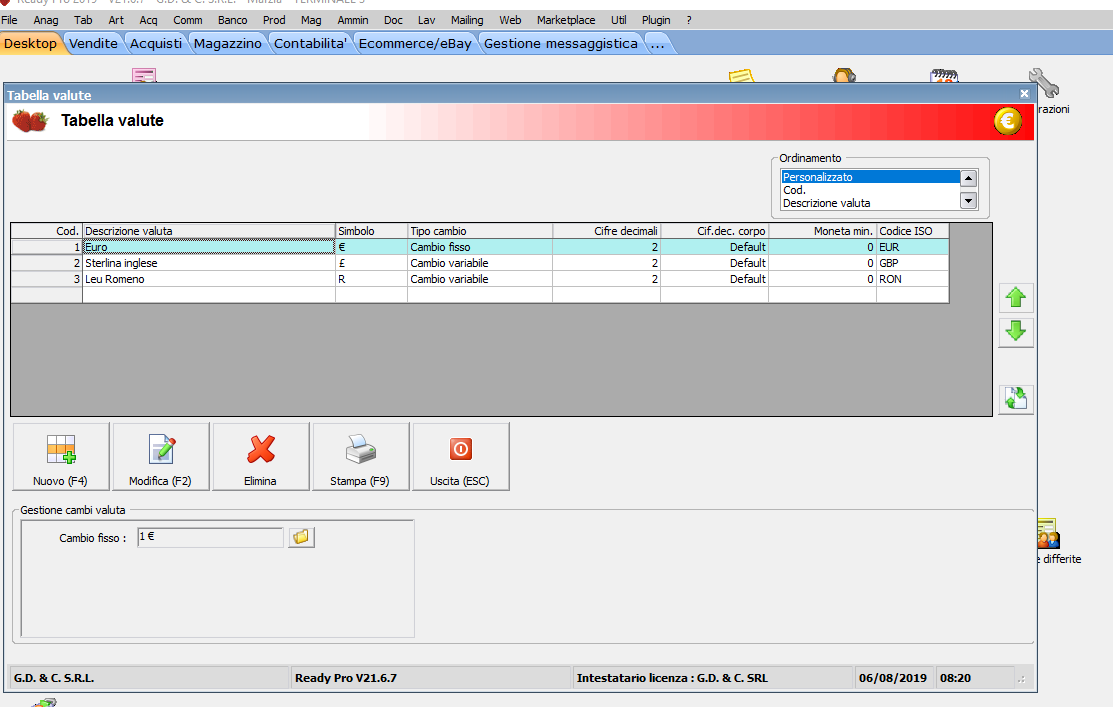The height and width of the screenshot is (707, 1113).
Task: Open the Banco menu
Action: tap(233, 20)
